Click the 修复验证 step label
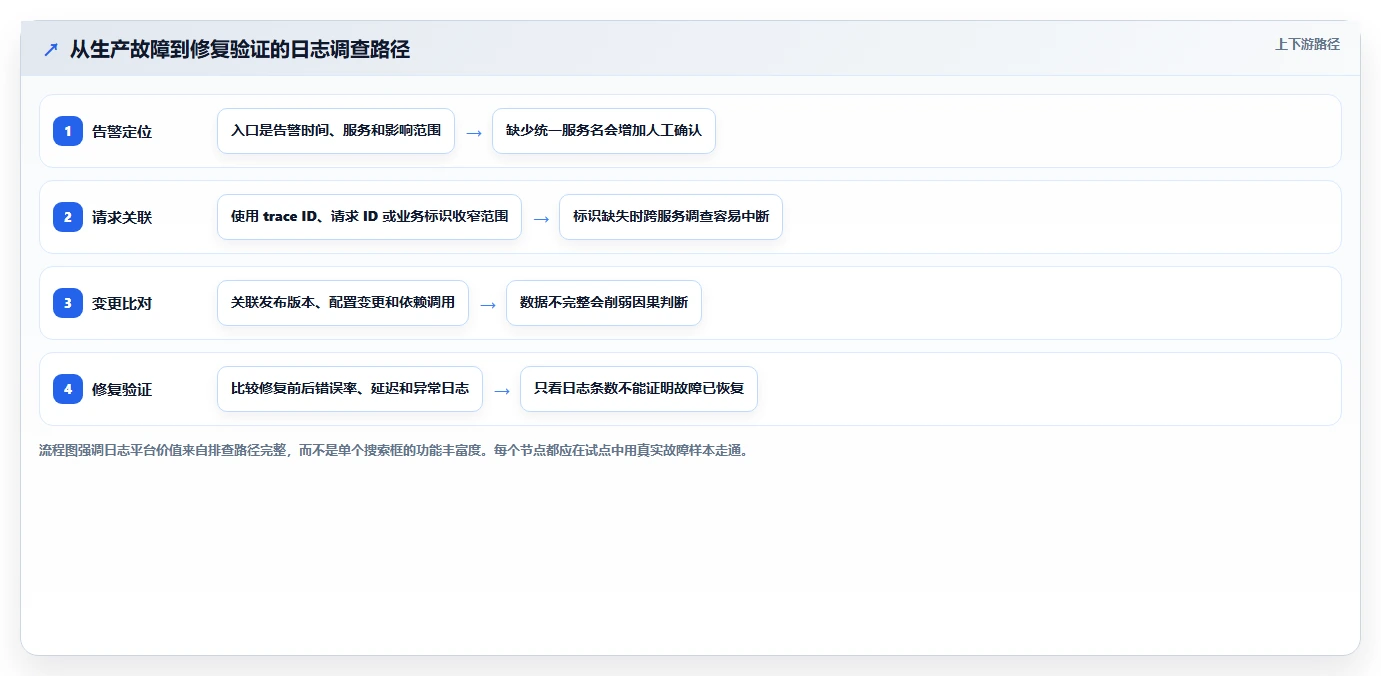Viewport: 1381px width, 676px height. [x=122, y=389]
